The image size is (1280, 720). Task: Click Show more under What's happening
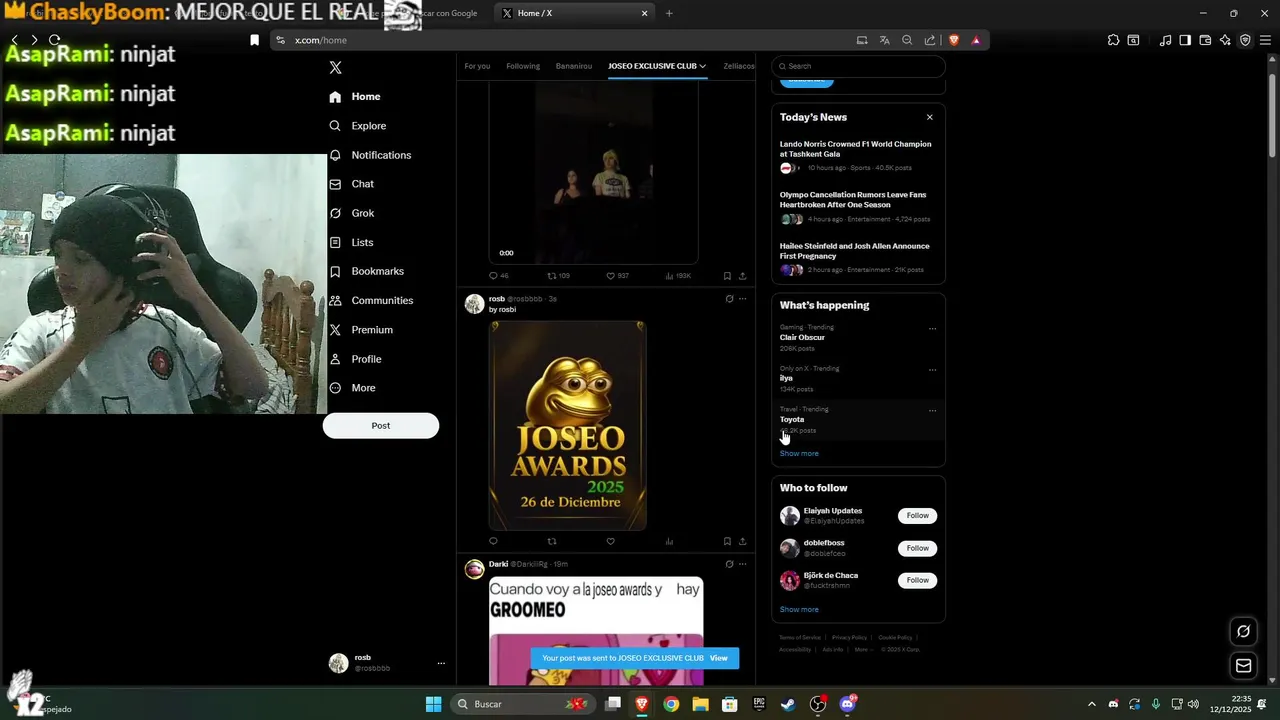click(799, 454)
